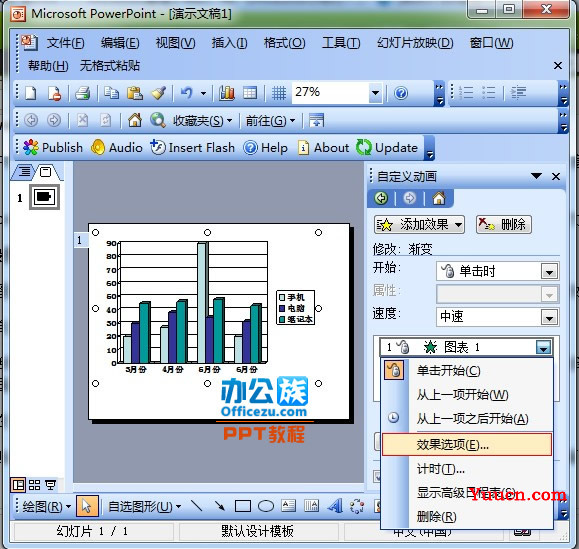Click the web toolbar Home icon
Viewport: 579px width, 549px height.
pyautogui.click(x=135, y=120)
